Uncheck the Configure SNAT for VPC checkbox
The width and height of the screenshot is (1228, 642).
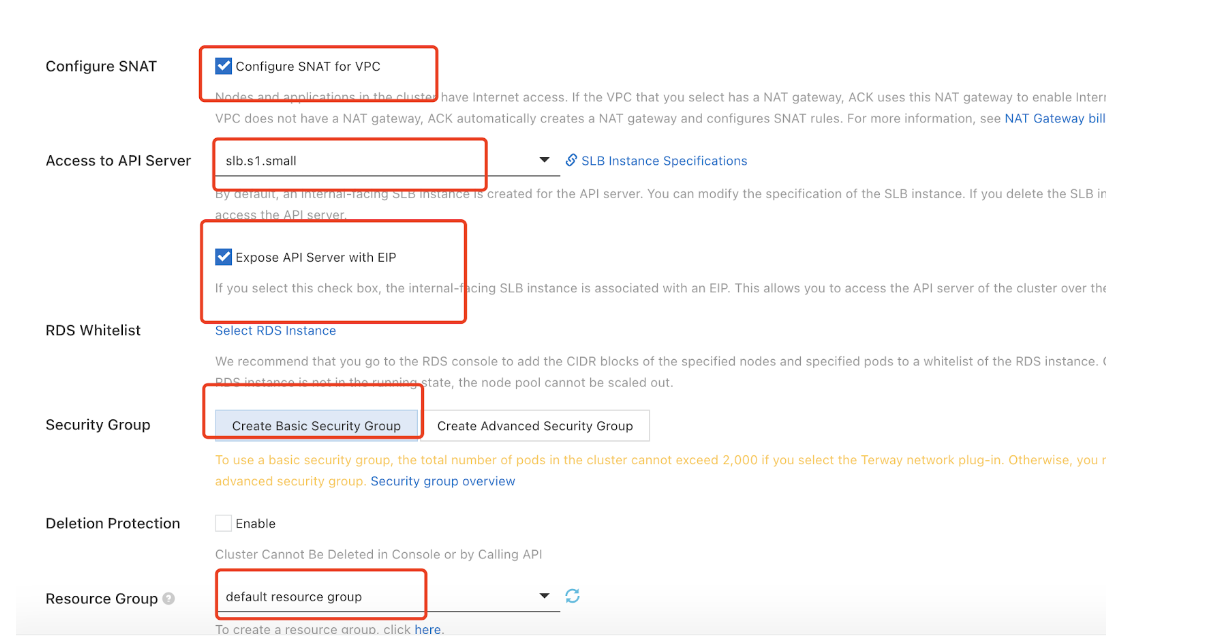pyautogui.click(x=224, y=67)
